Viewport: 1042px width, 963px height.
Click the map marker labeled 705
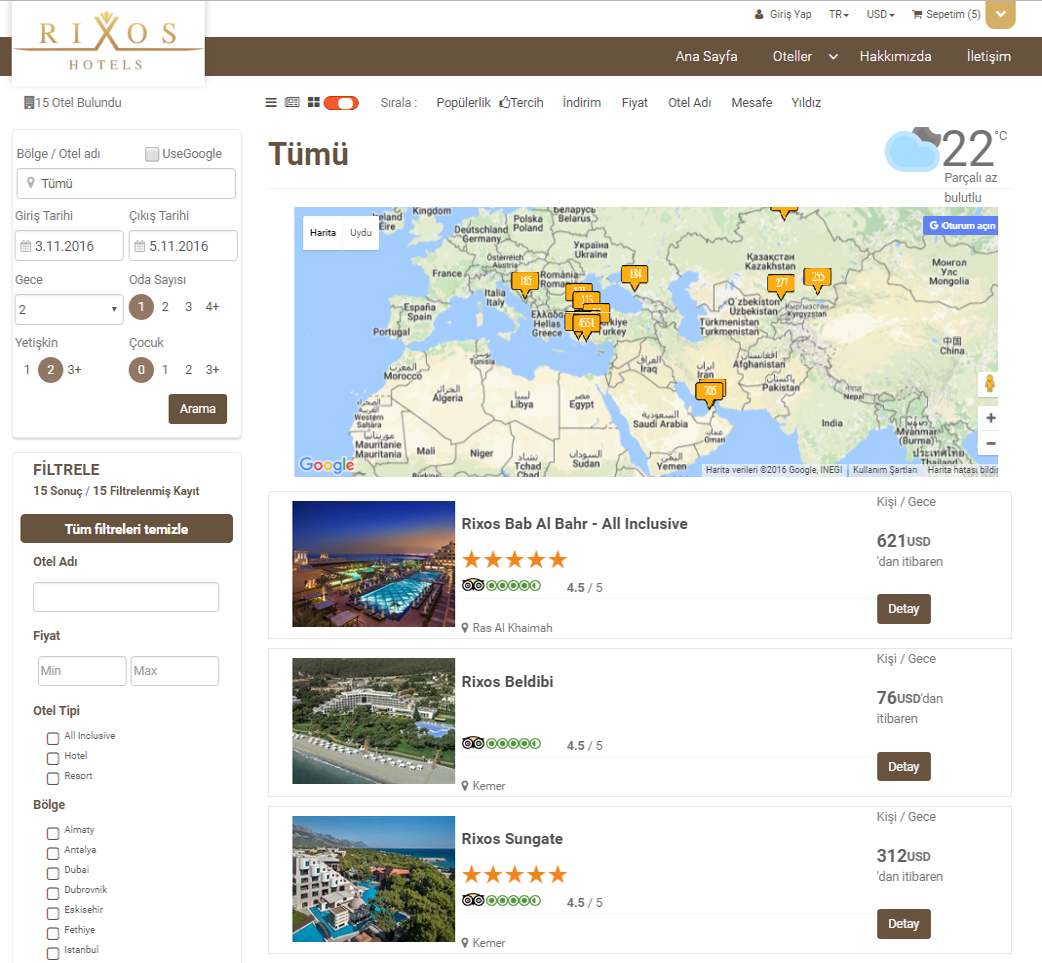point(710,393)
